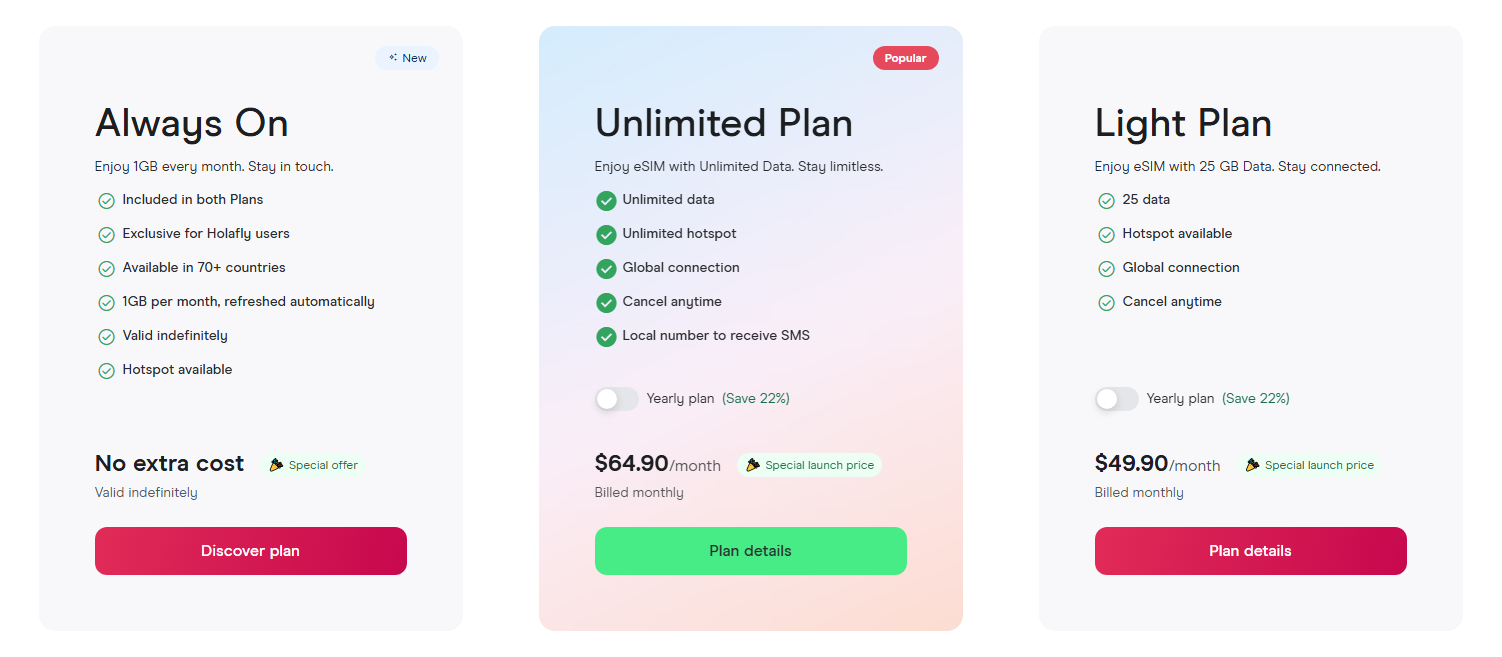The height and width of the screenshot is (657, 1502).
Task: Click the Save 22% label in Unlimited Plan
Action: coord(756,399)
